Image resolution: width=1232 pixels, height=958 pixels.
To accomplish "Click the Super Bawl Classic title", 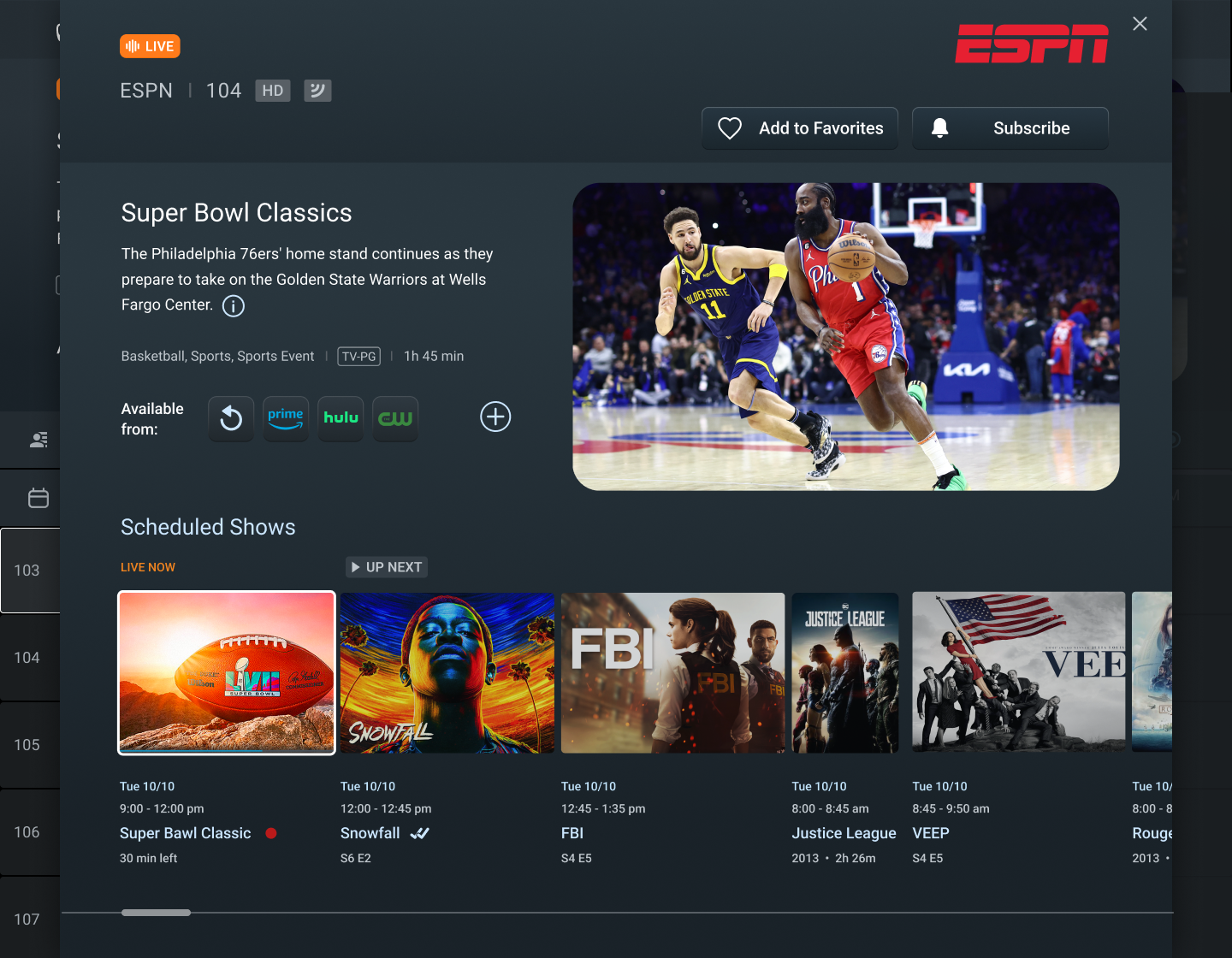I will coord(186,833).
